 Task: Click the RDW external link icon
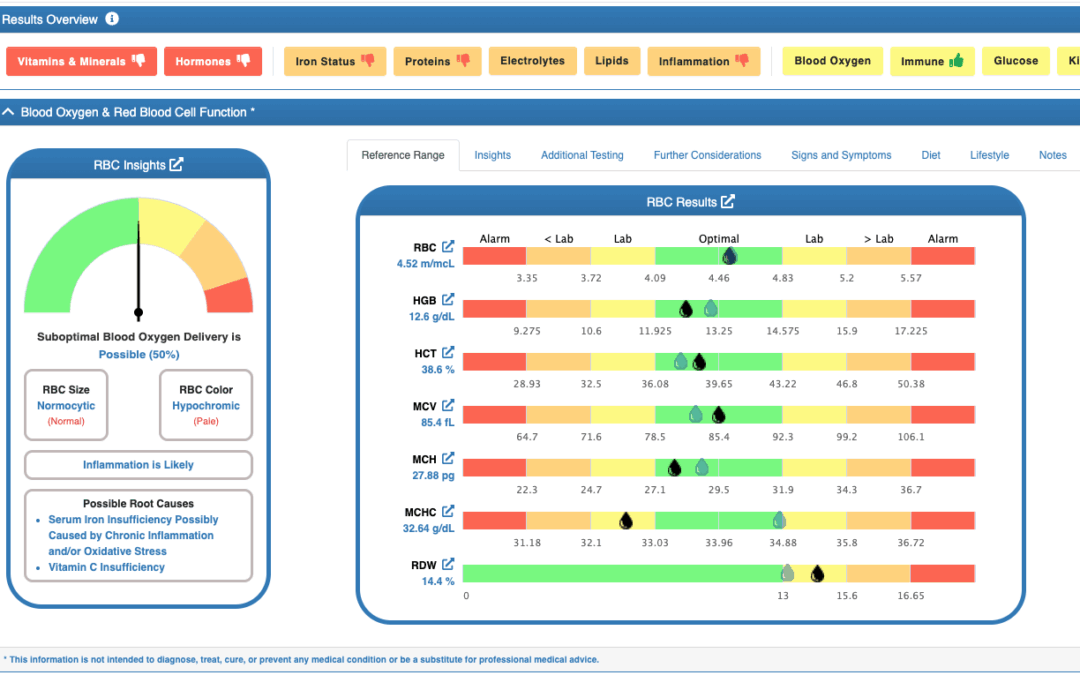click(448, 564)
